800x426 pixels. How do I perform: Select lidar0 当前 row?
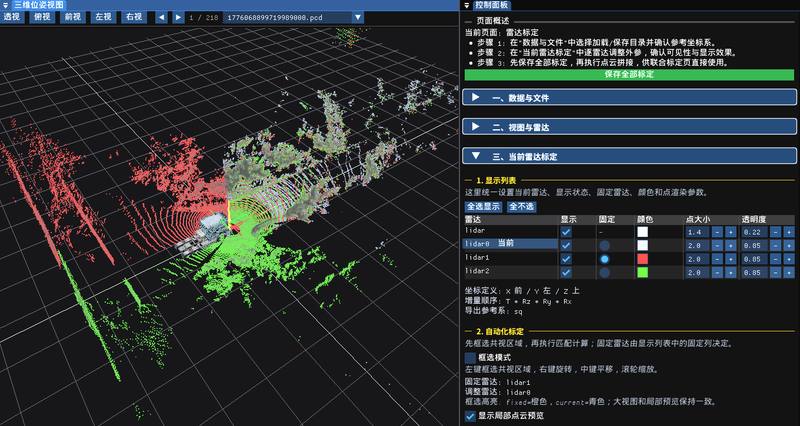click(510, 244)
